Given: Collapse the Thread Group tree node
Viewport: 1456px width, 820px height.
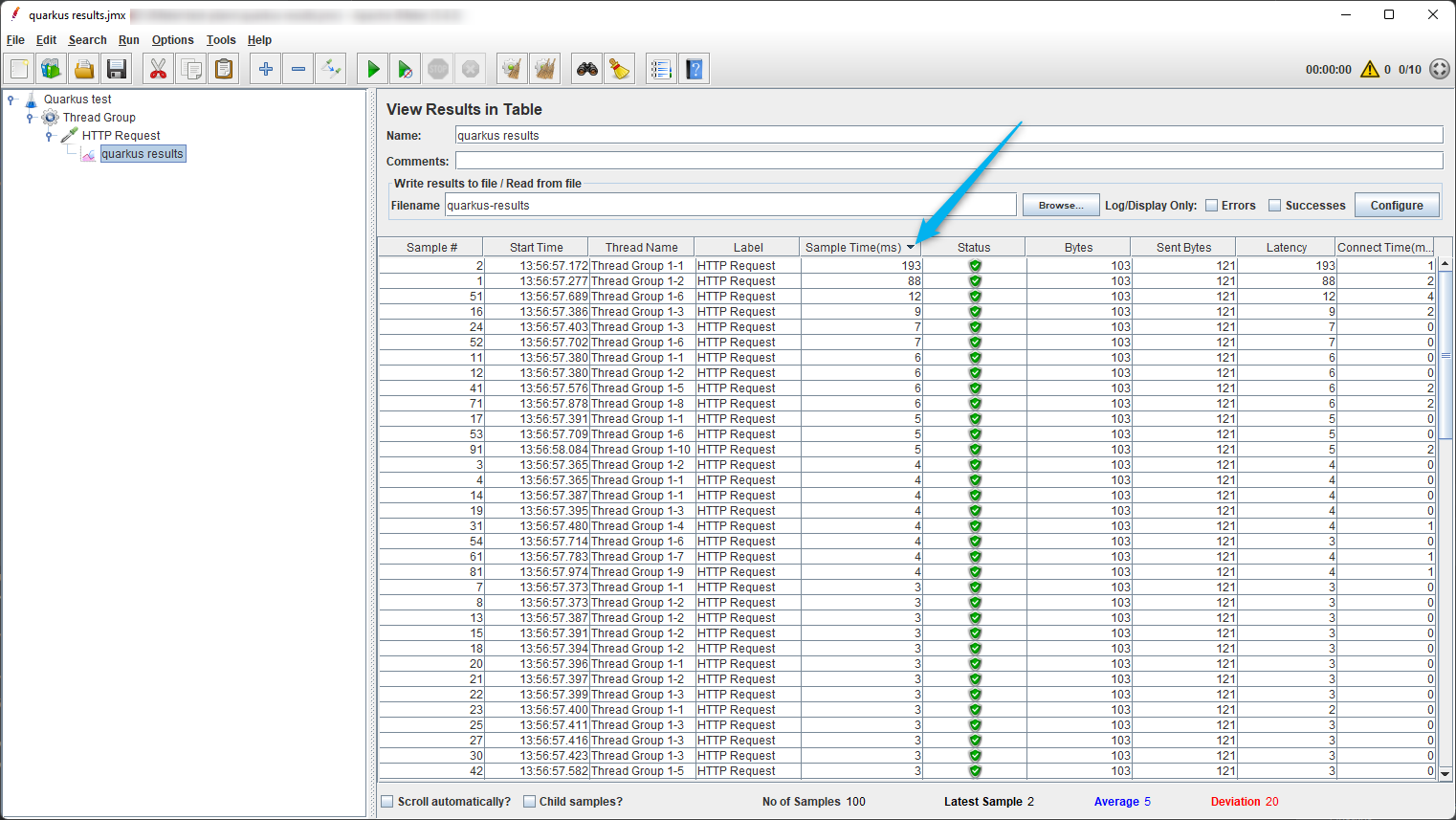Looking at the screenshot, I should point(31,118).
